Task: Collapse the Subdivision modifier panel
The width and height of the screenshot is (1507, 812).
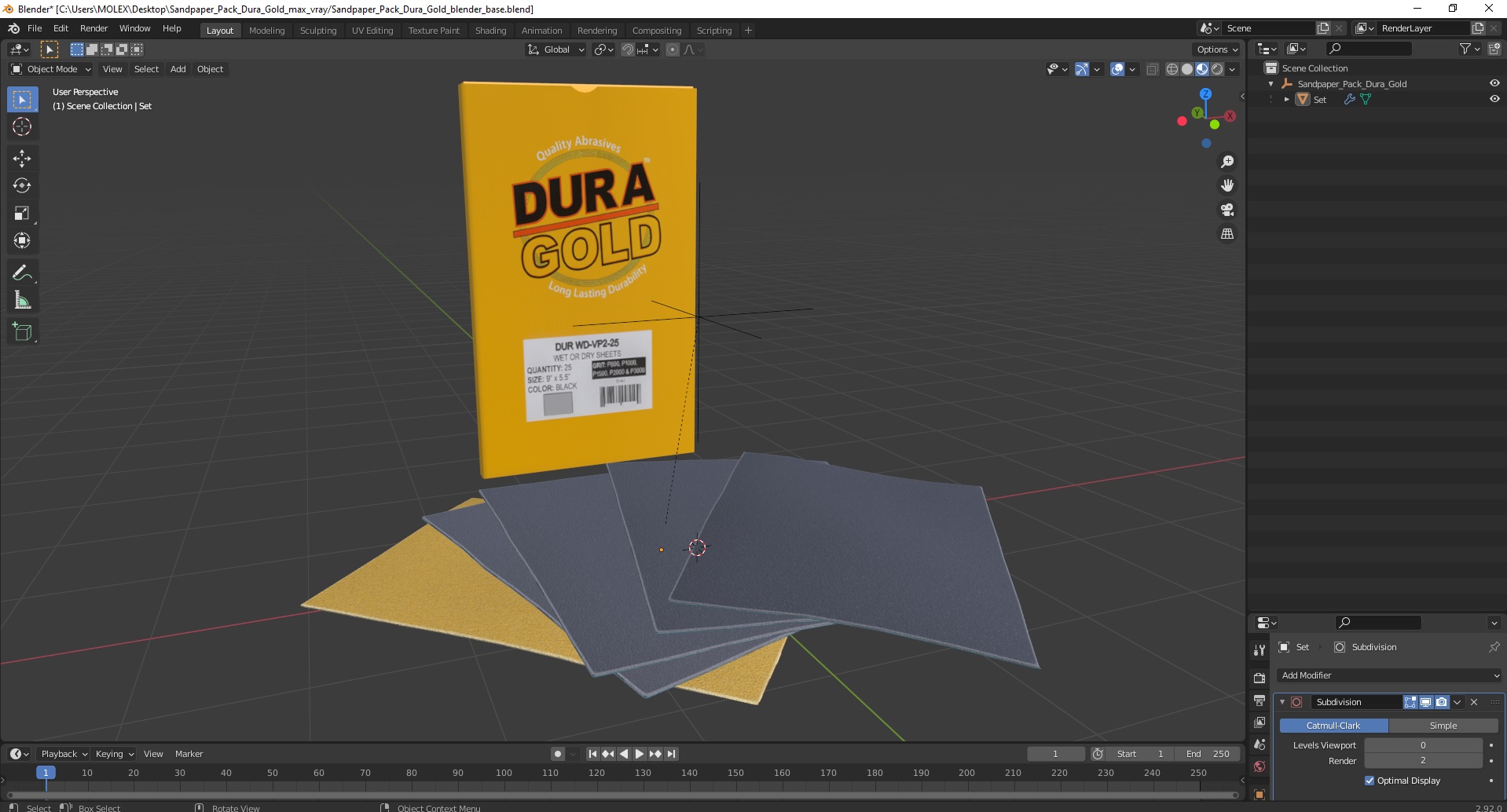Action: pyautogui.click(x=1282, y=702)
